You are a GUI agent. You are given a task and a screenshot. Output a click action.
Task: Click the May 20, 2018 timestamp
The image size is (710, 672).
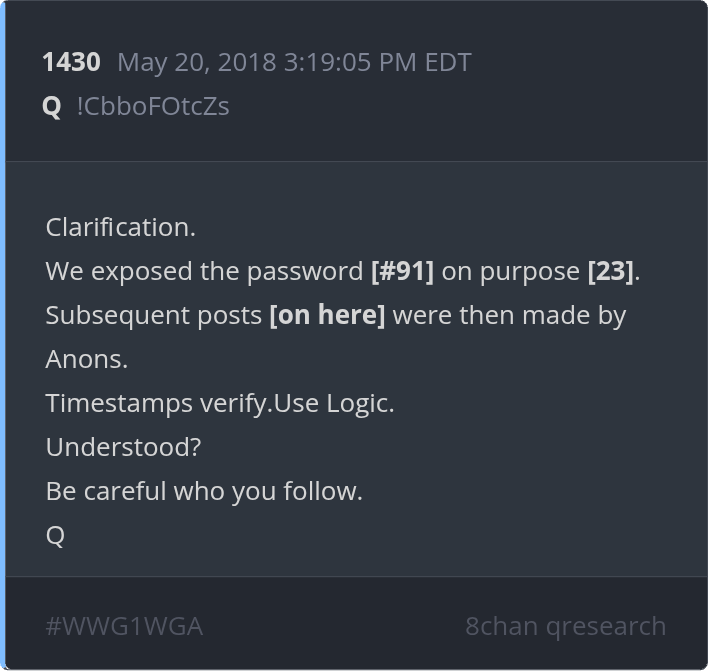pos(294,62)
